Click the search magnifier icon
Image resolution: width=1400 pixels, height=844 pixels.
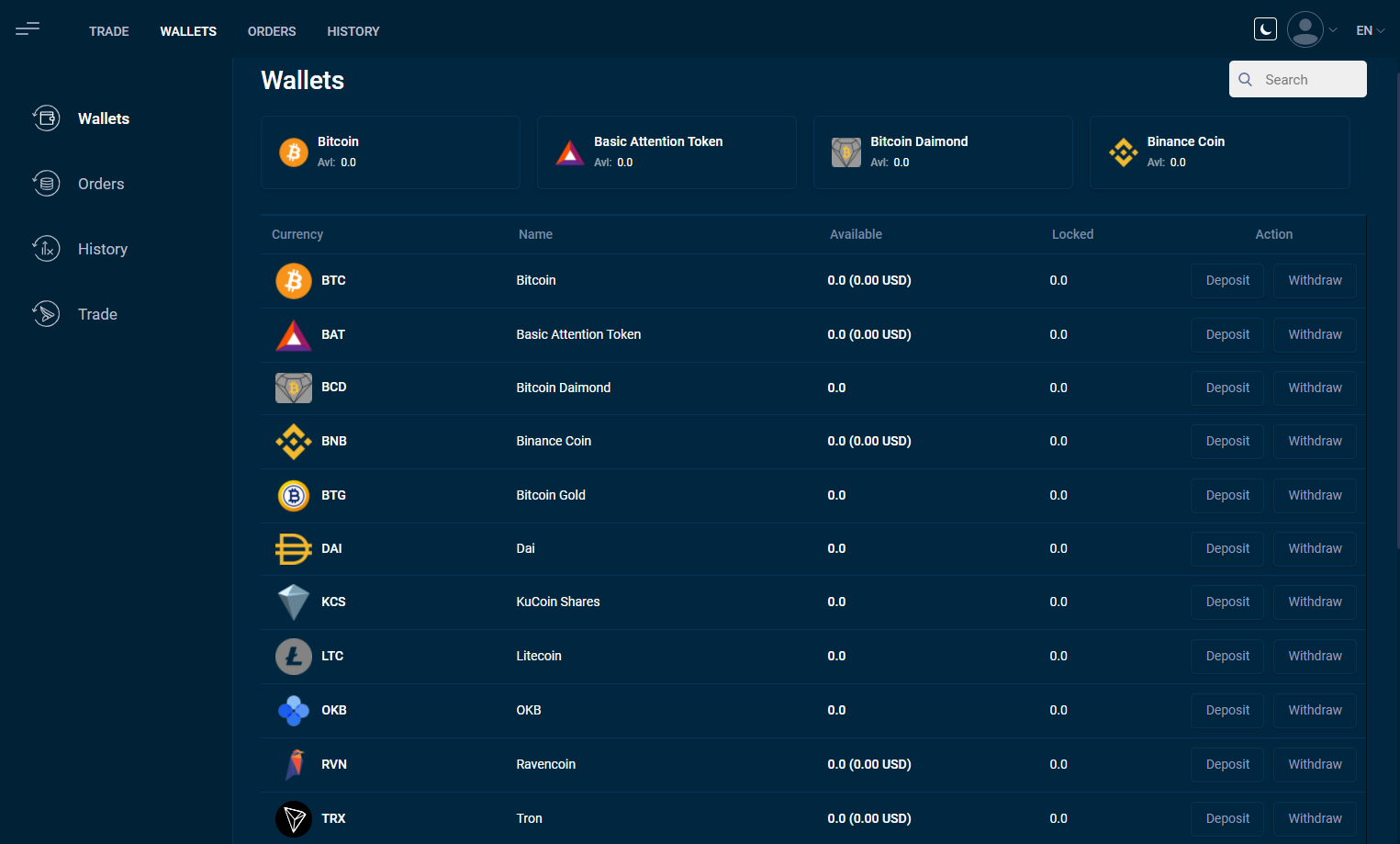1246,79
